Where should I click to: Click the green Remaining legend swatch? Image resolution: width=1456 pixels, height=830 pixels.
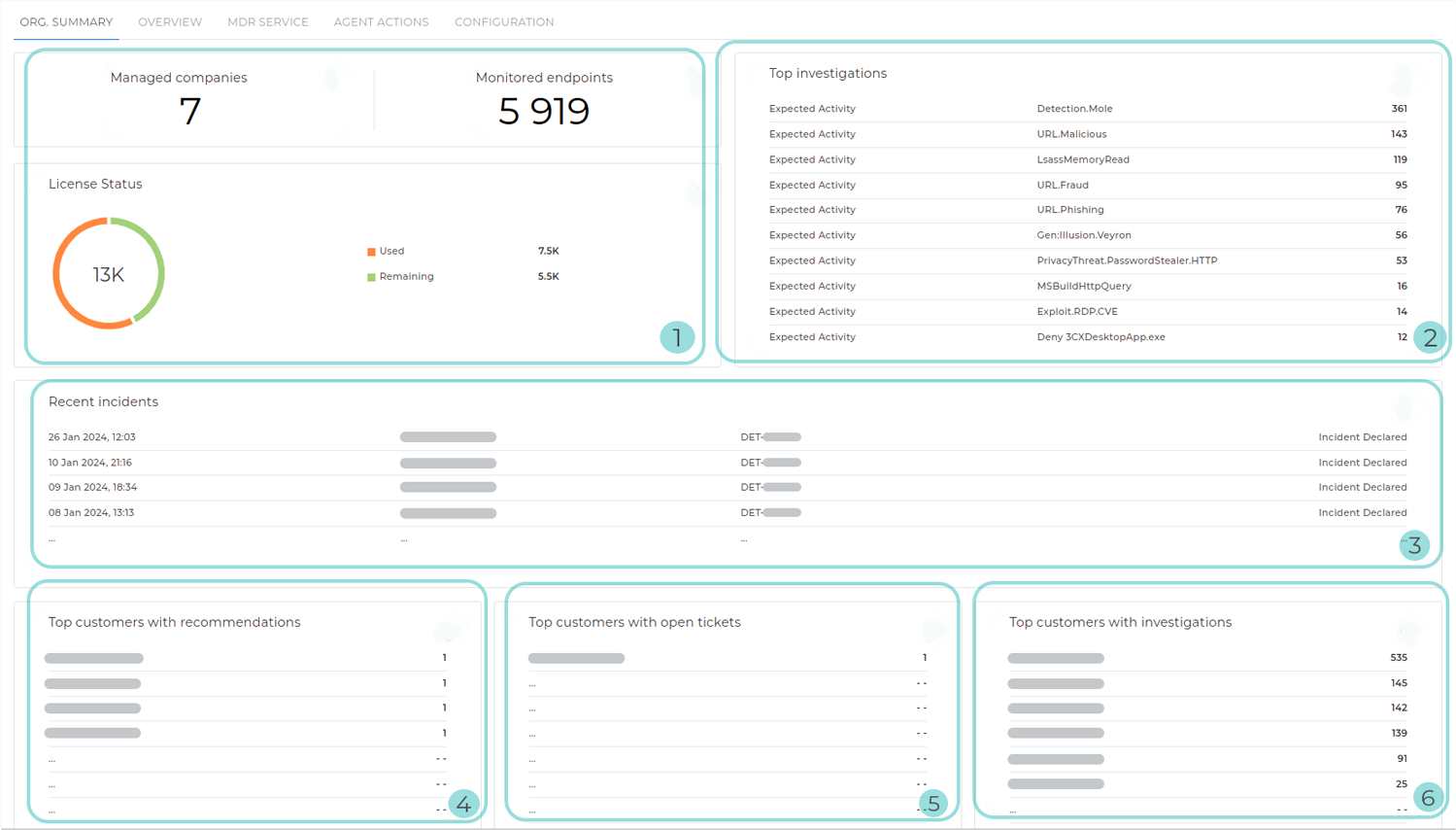pos(371,277)
